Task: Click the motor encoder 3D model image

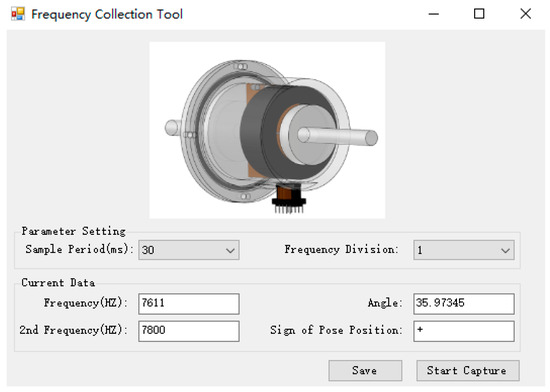Action: pos(267,130)
